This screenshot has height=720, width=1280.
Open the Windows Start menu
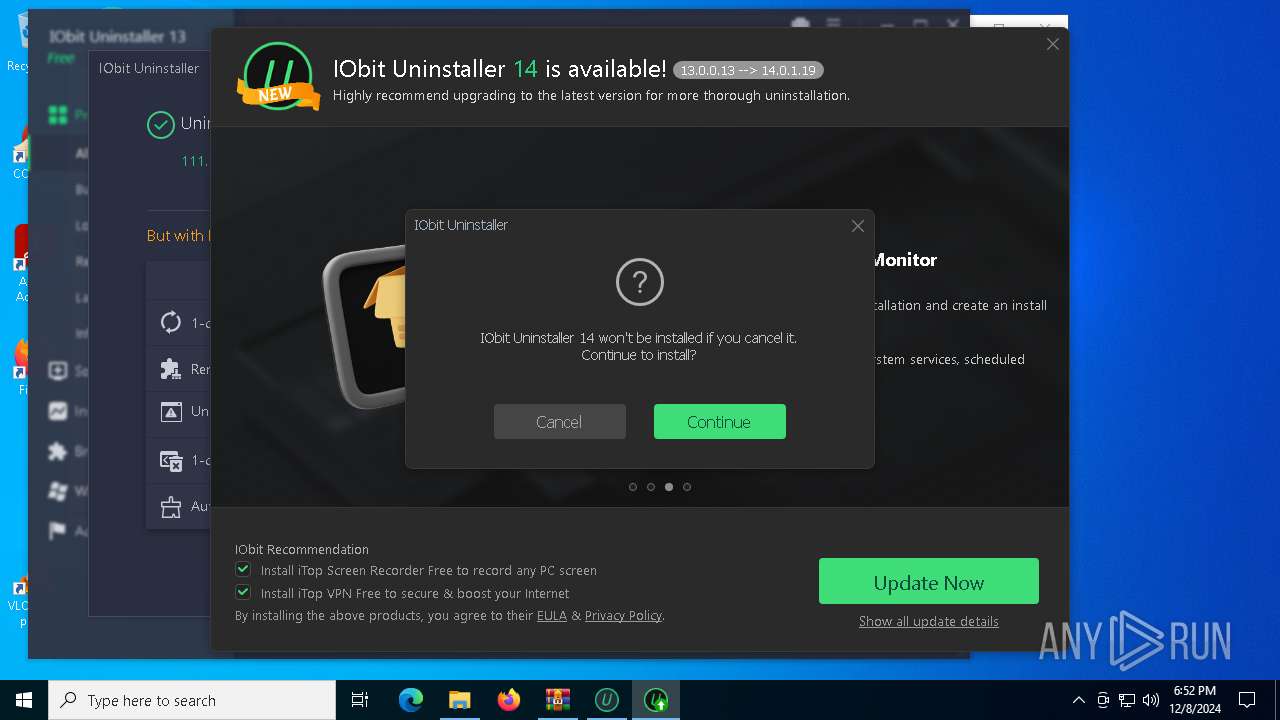click(24, 700)
